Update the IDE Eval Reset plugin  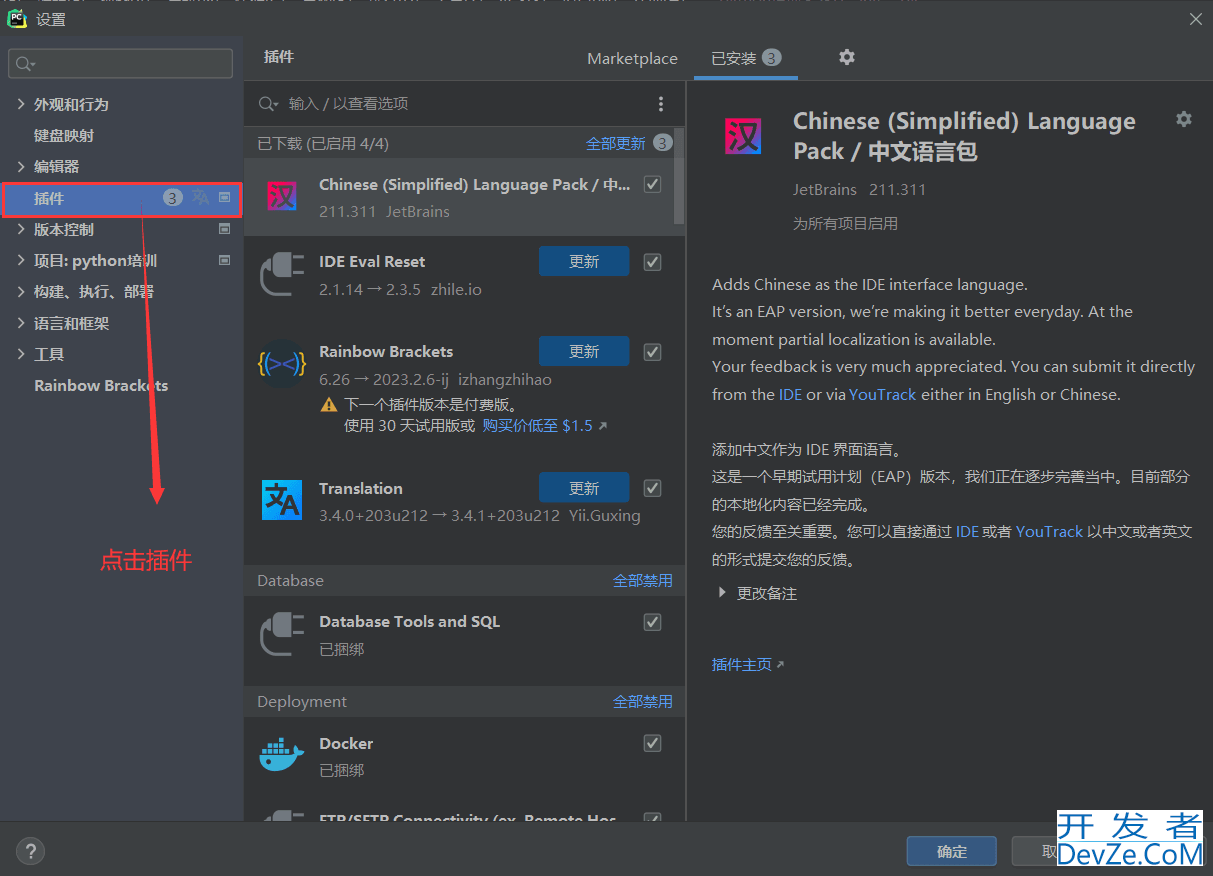click(584, 261)
